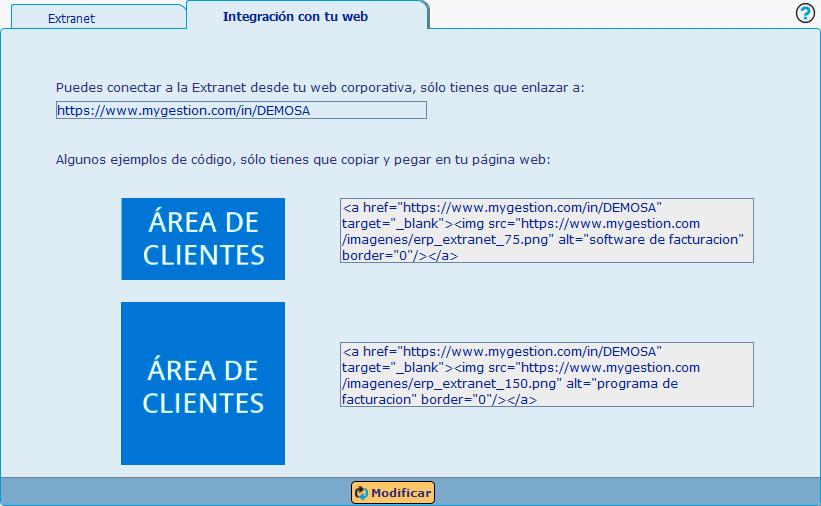
Task: Select the erp_extranet_75.png code textarea
Action: coord(547,230)
